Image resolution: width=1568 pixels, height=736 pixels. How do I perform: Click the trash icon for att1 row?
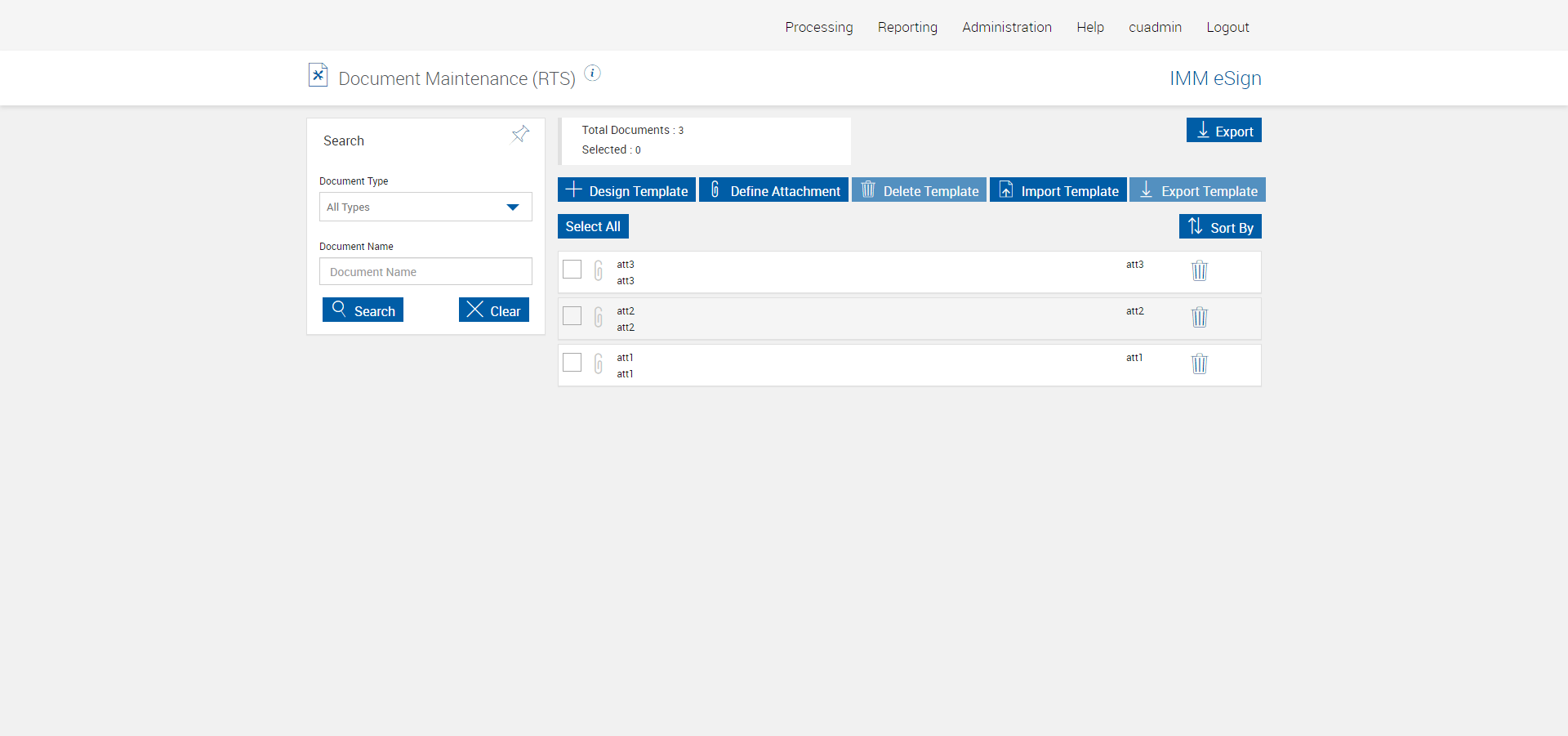click(1199, 364)
